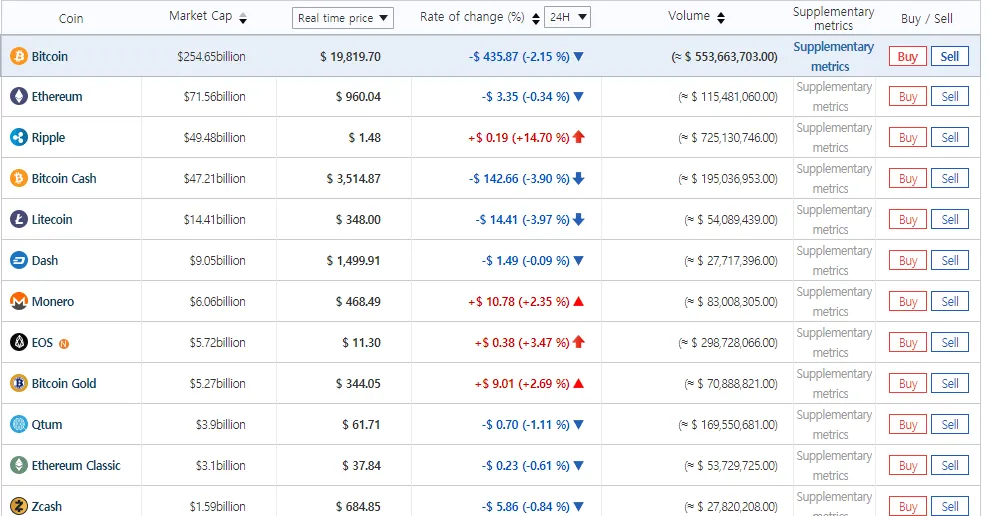Buy Zcash
This screenshot has height=516, width=990.
click(908, 507)
